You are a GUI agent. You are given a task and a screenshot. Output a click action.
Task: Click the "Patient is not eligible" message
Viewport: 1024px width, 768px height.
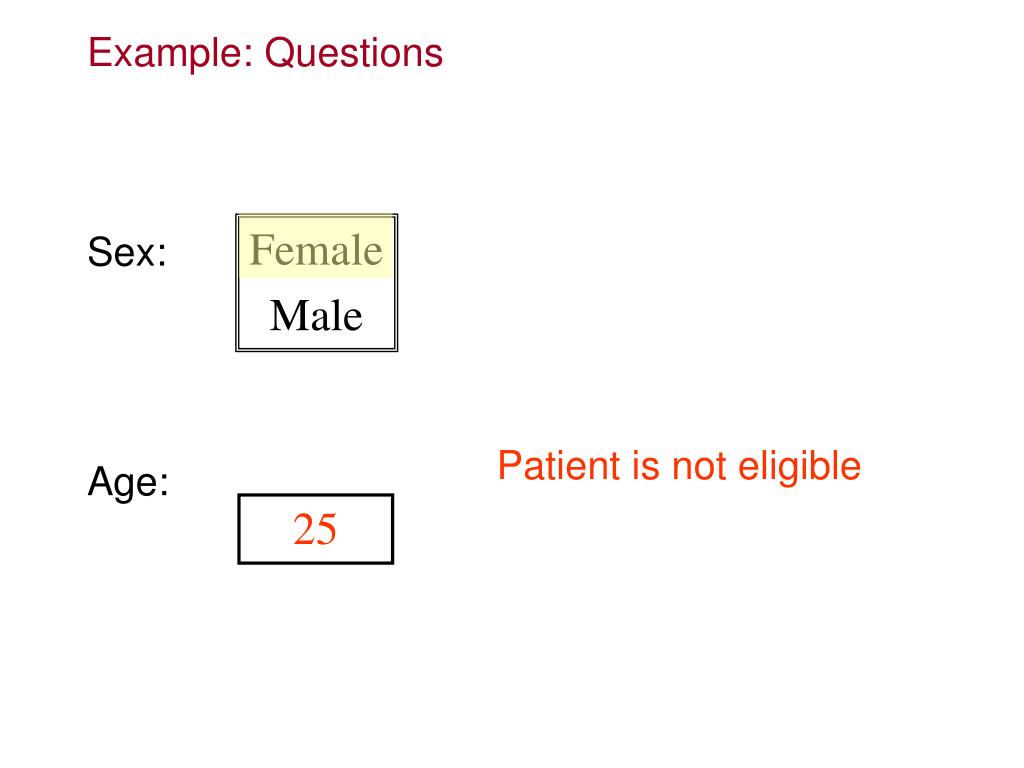click(679, 466)
